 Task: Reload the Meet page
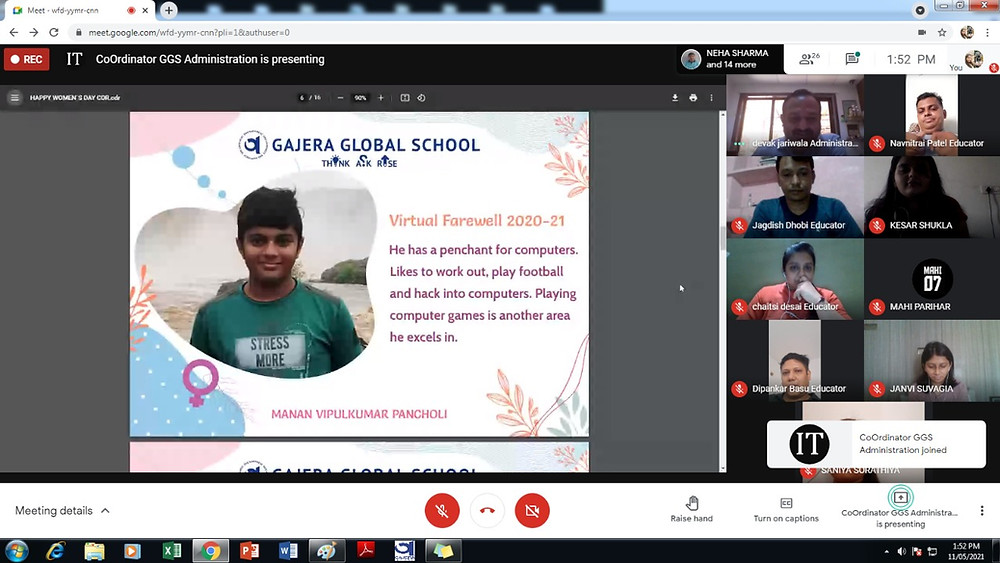pos(54,32)
